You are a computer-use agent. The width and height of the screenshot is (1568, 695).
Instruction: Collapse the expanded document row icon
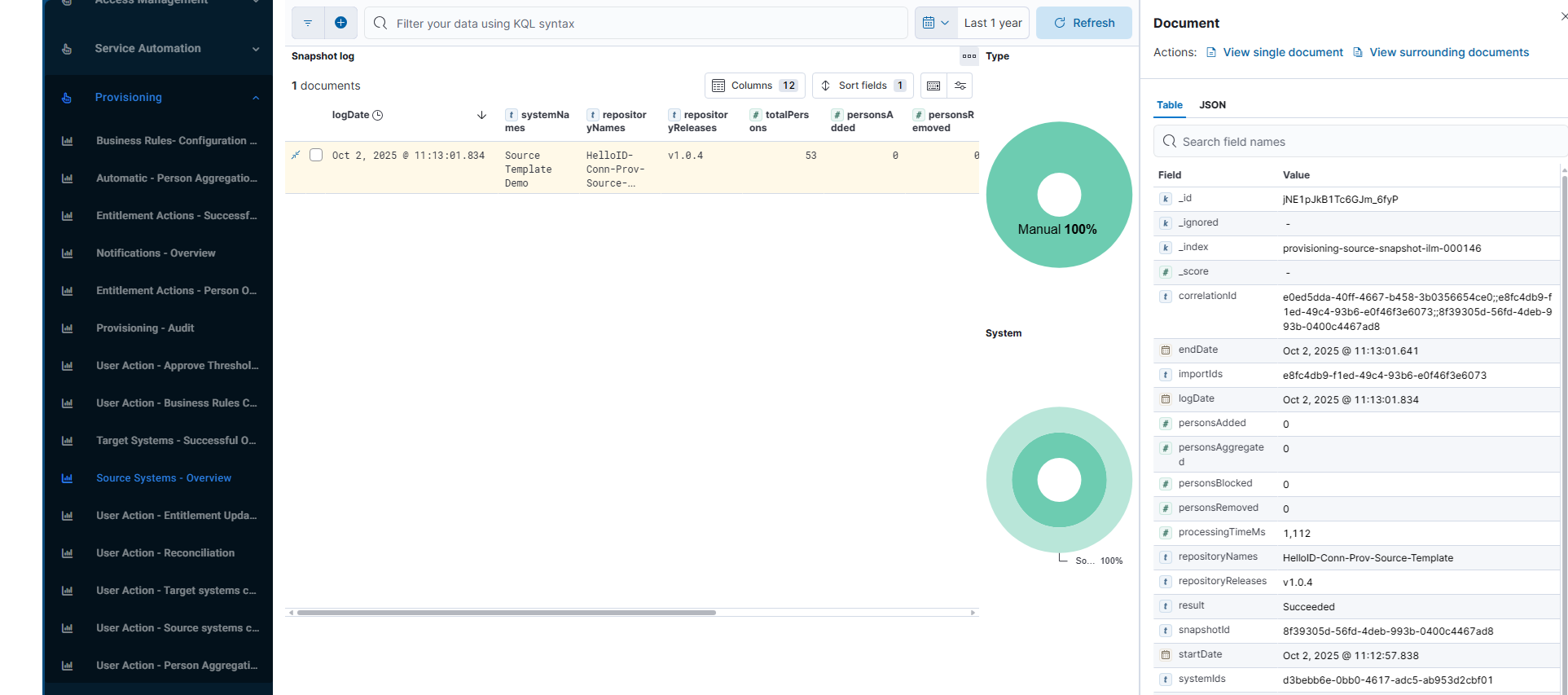pyautogui.click(x=296, y=155)
